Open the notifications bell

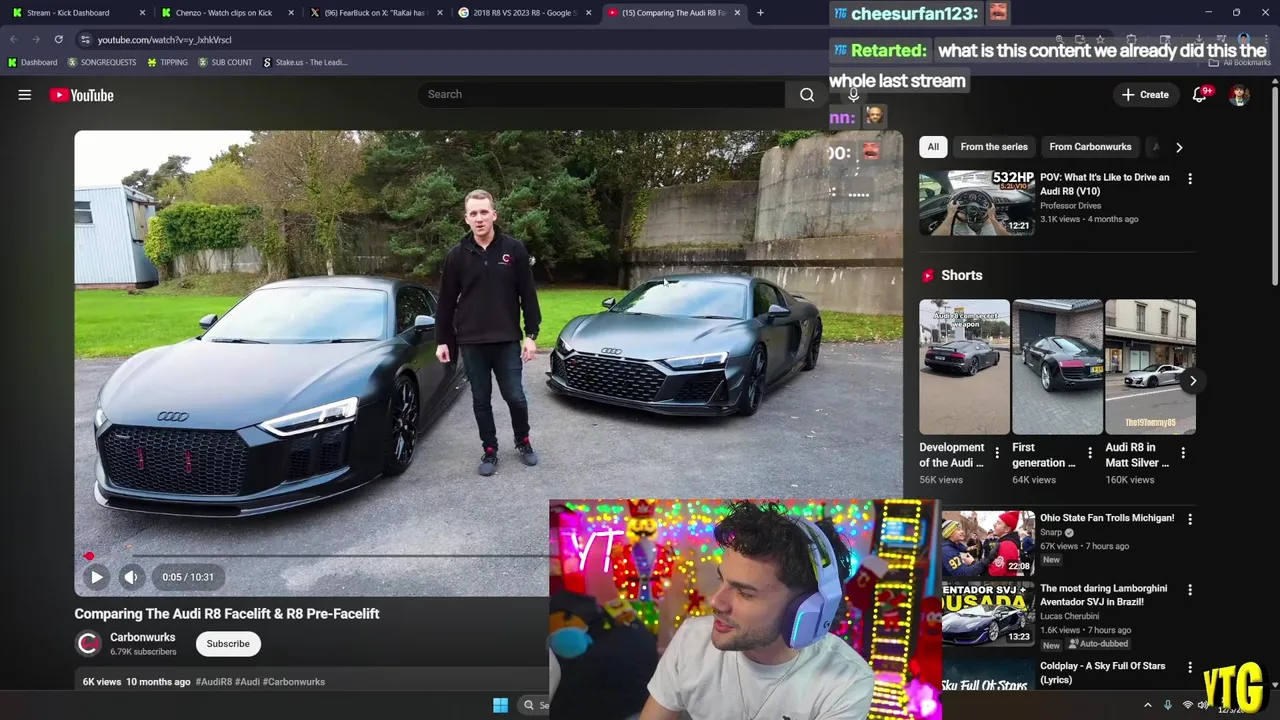(x=1199, y=95)
